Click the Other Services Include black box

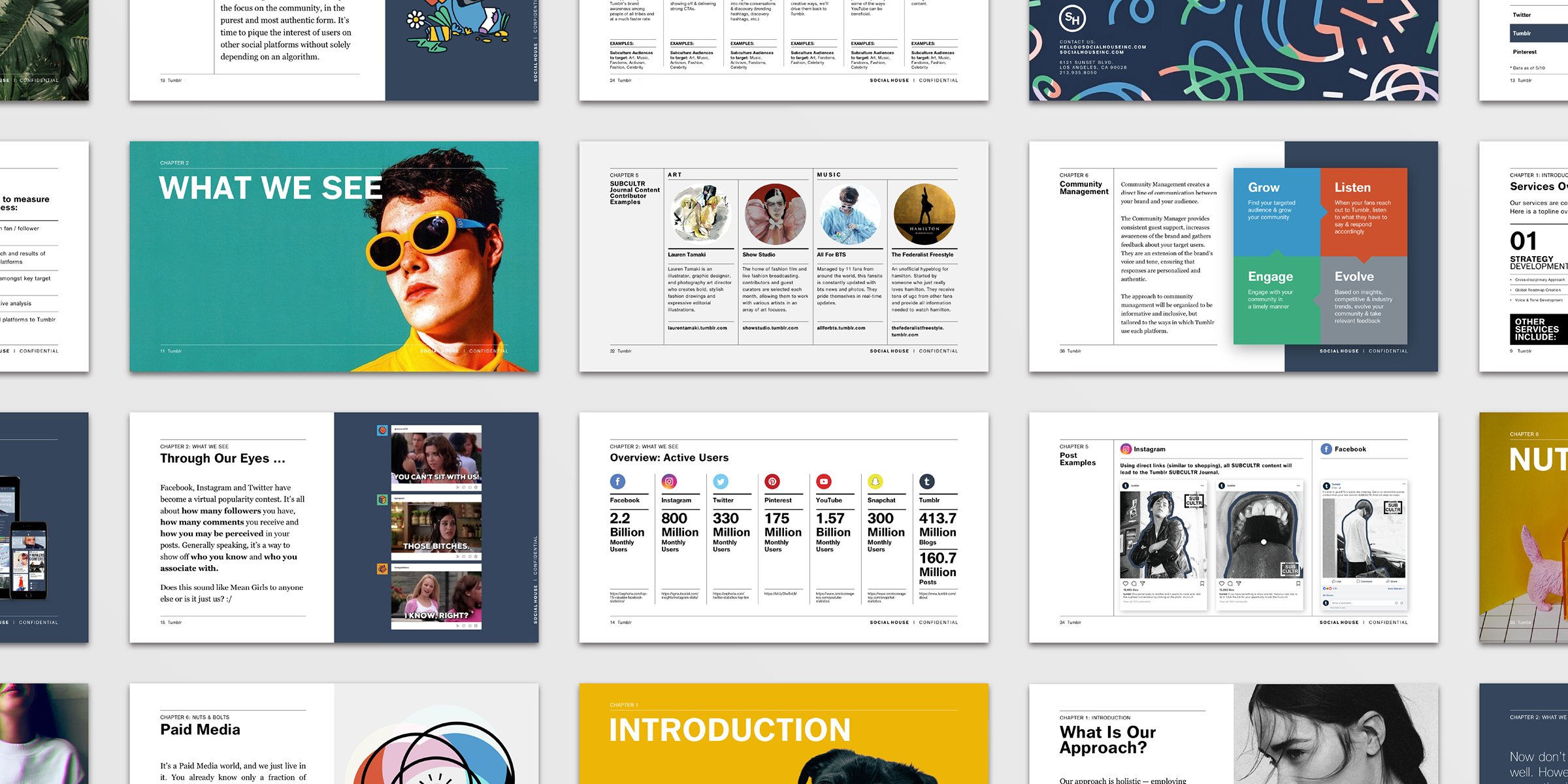point(1539,329)
